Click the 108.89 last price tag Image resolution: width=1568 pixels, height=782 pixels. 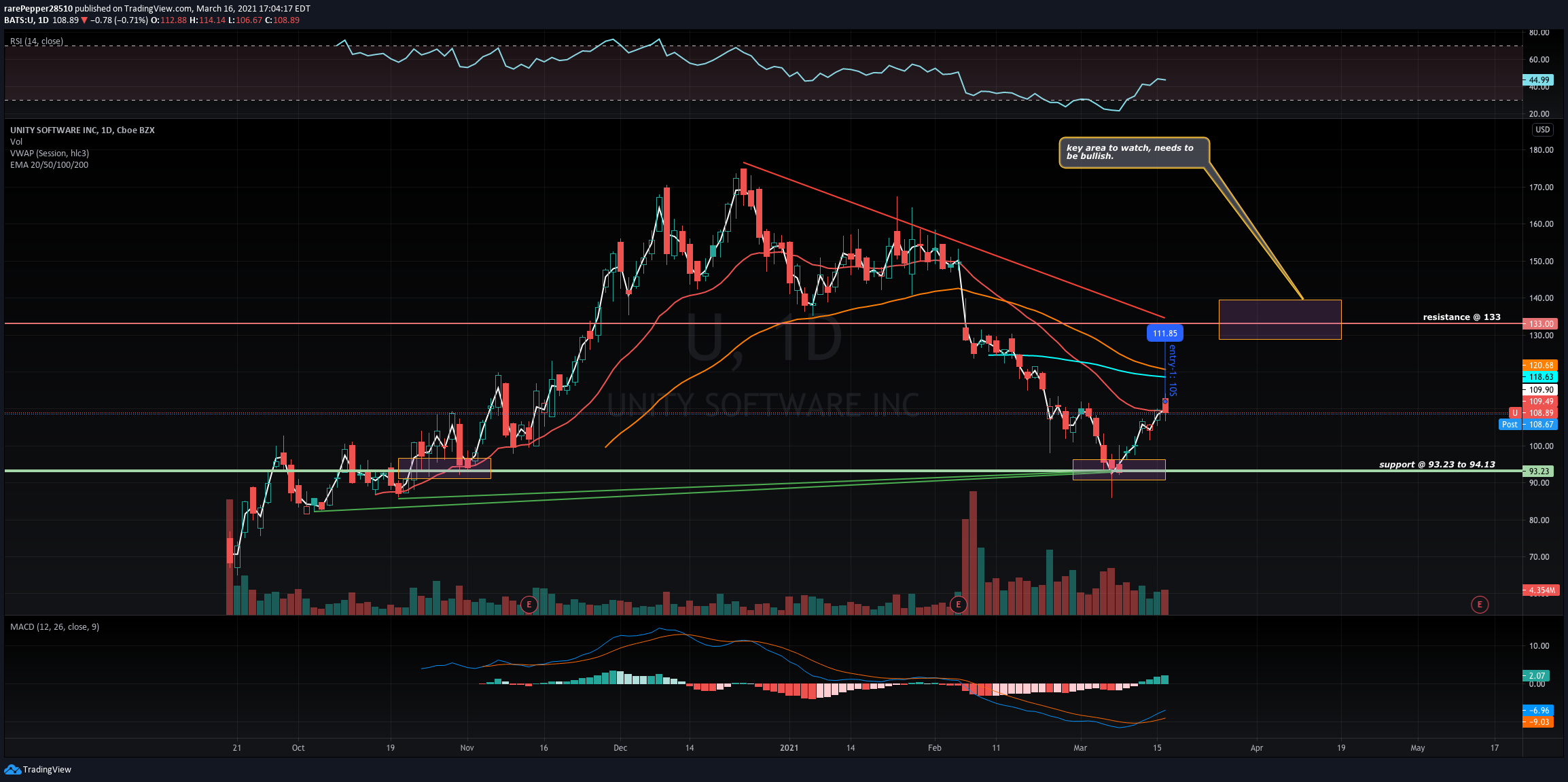[x=1541, y=413]
